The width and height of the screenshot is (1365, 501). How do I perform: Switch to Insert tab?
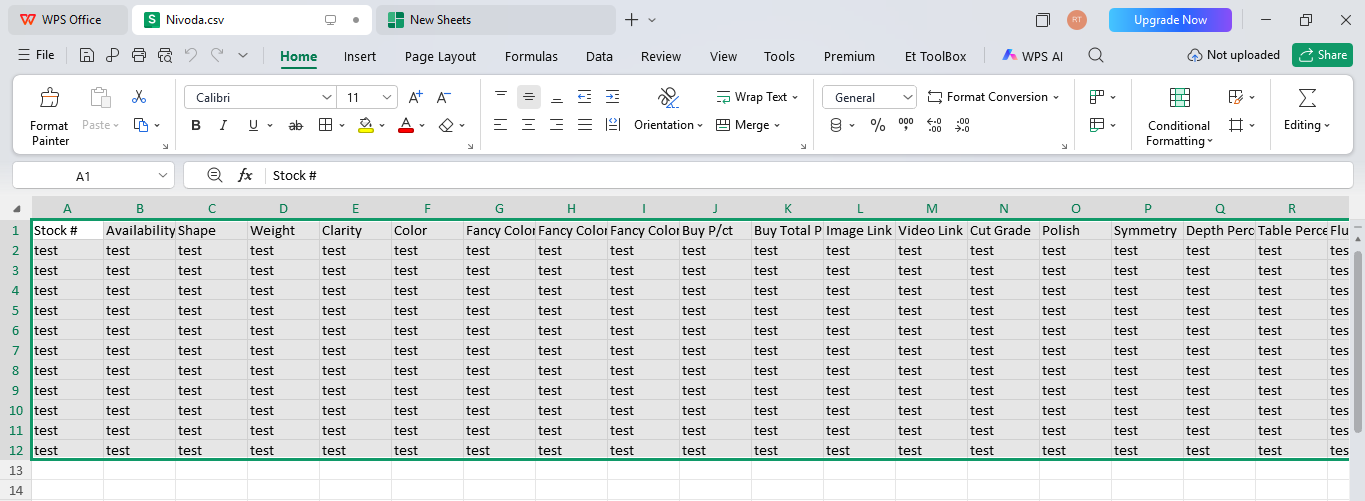tap(360, 56)
